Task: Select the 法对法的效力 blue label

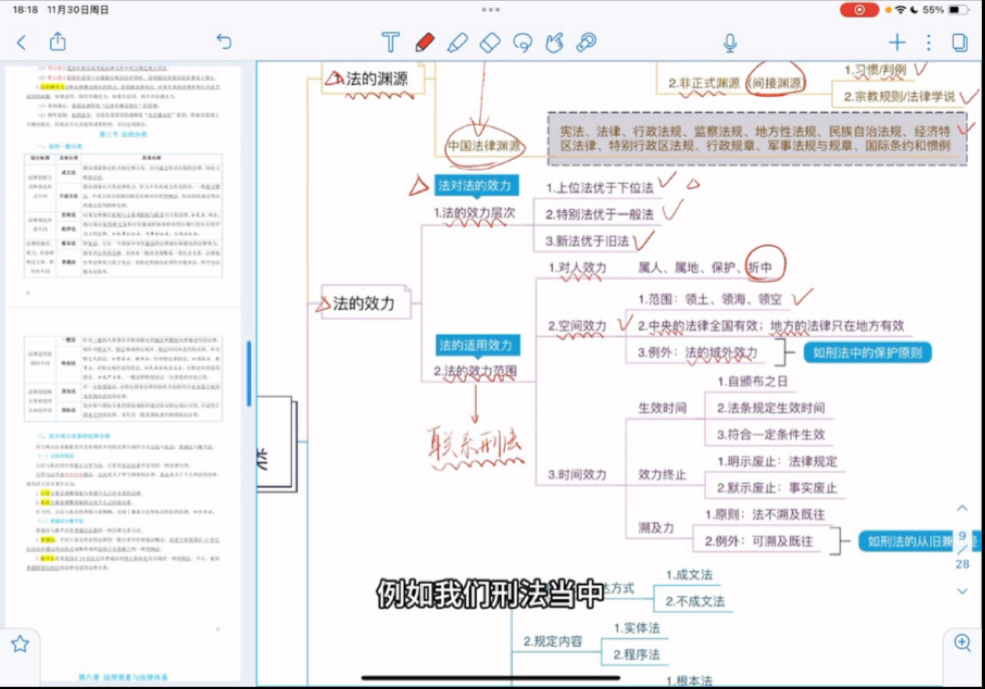Action: [476, 185]
